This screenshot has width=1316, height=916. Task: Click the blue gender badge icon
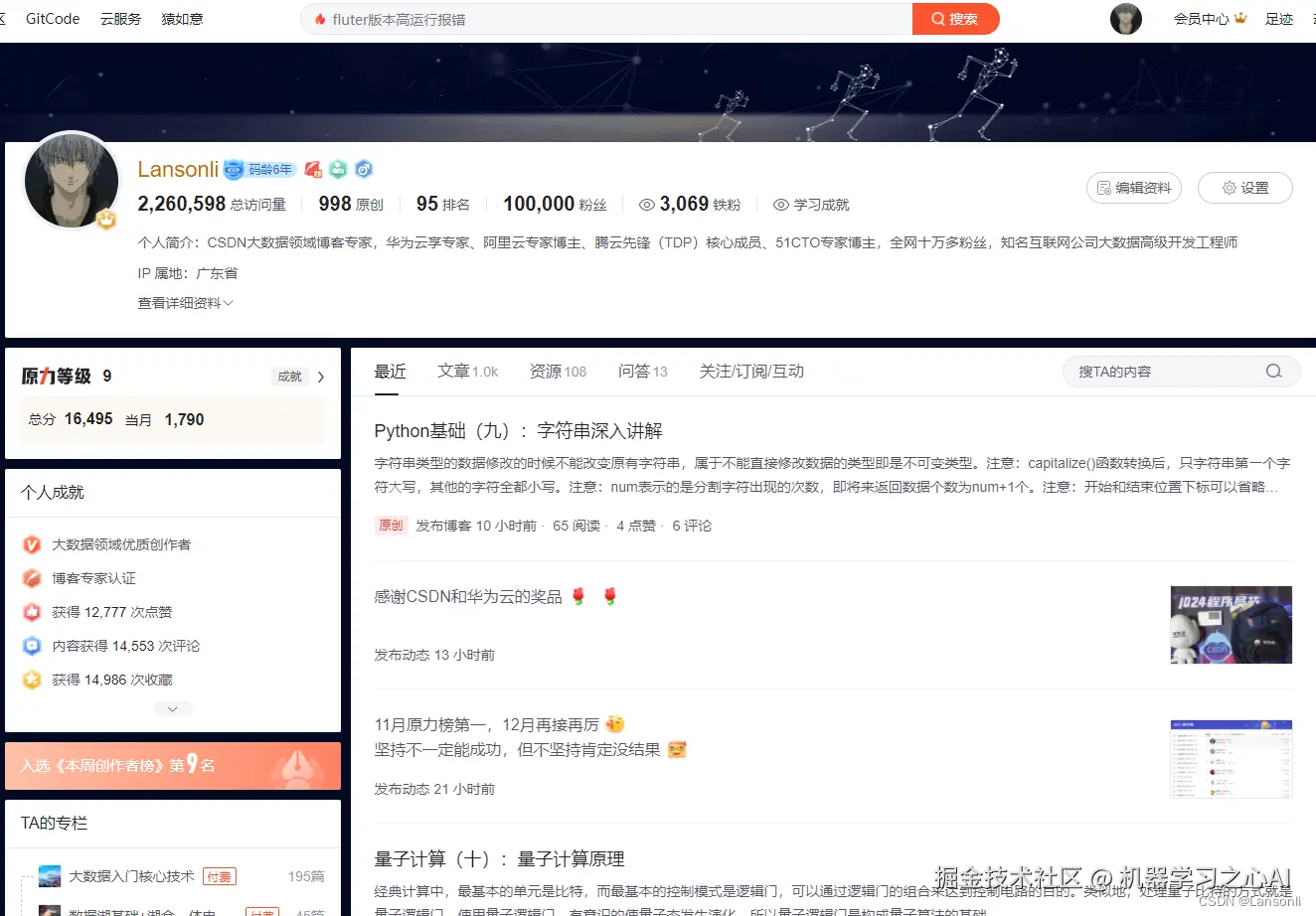364,170
